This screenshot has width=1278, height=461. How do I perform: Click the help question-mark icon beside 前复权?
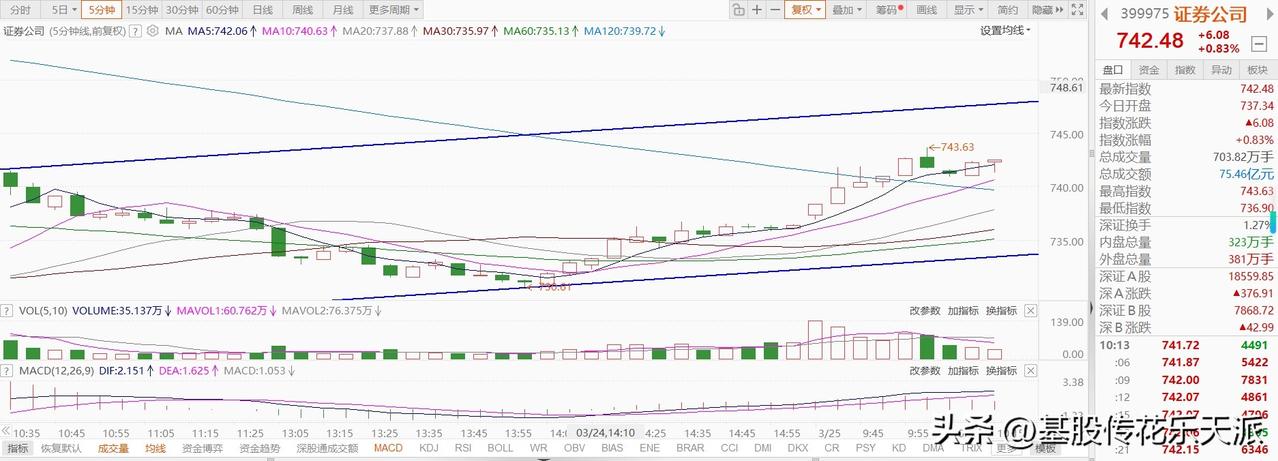(137, 31)
